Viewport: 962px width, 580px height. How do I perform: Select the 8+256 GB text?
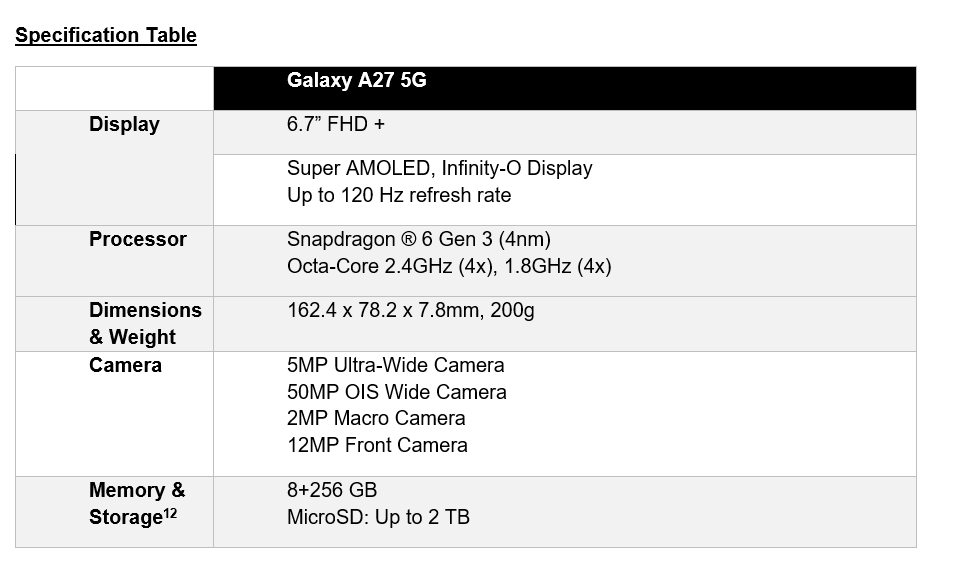(x=331, y=490)
